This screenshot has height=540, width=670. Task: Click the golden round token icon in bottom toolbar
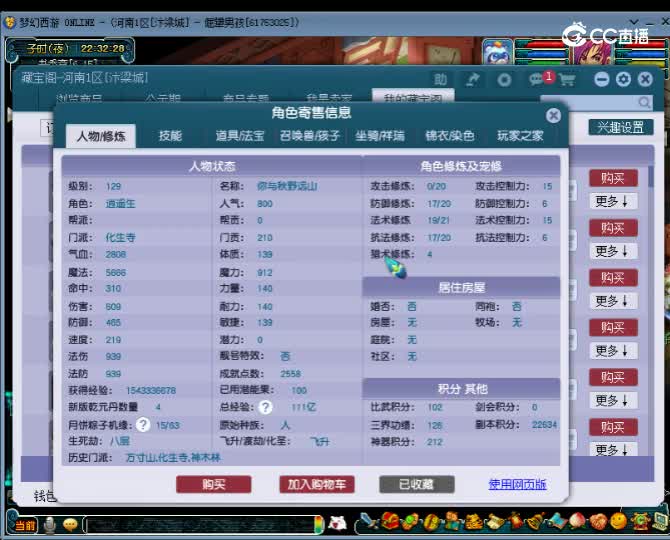coord(431,521)
